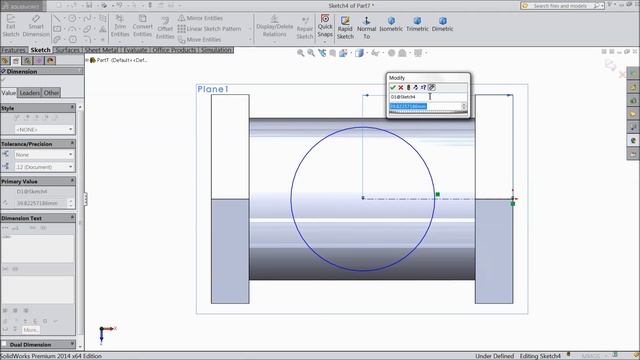The image size is (640, 360).
Task: Click rebuild icon in Modify dialog
Action: click(408, 87)
